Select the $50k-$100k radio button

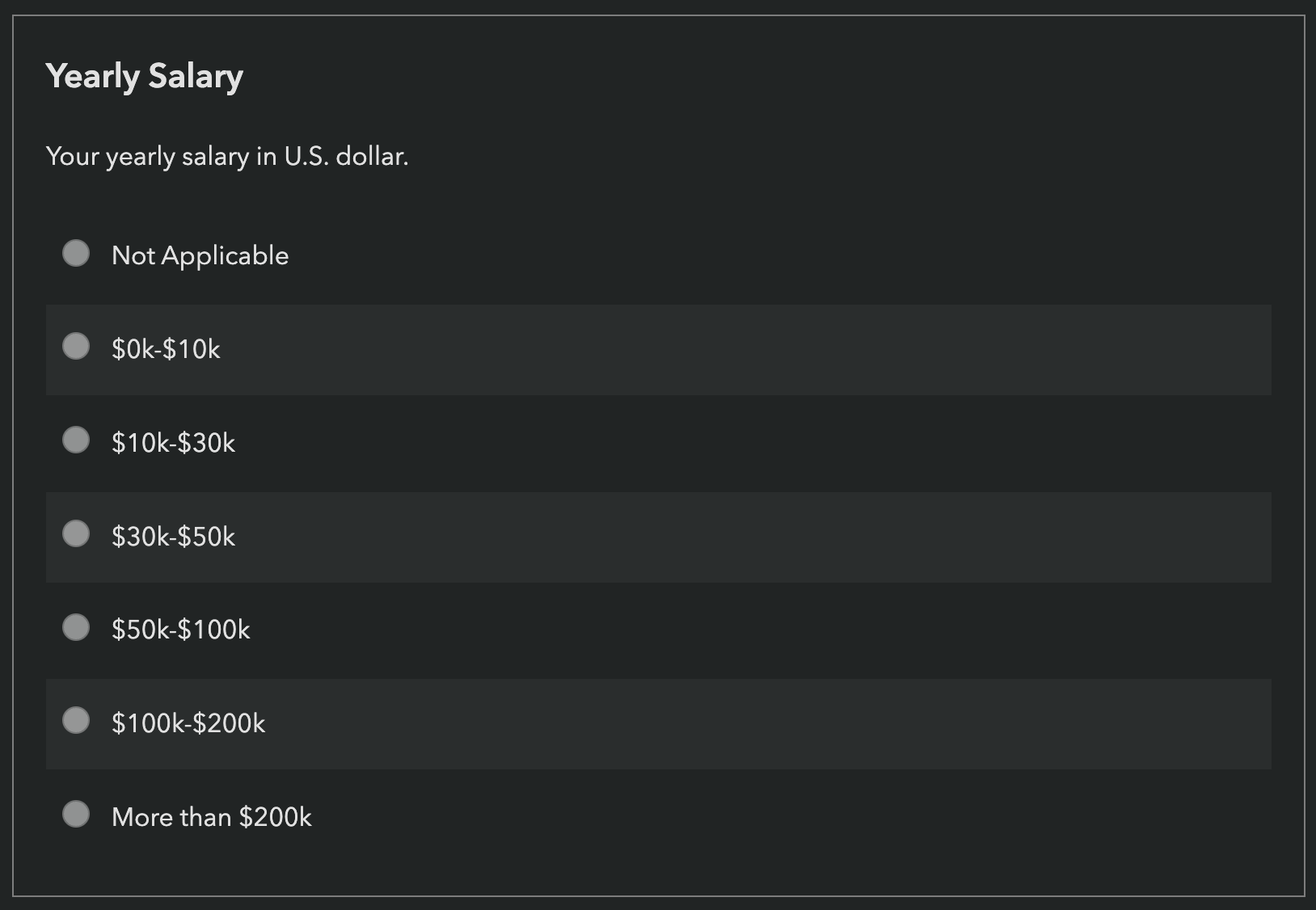tap(77, 628)
